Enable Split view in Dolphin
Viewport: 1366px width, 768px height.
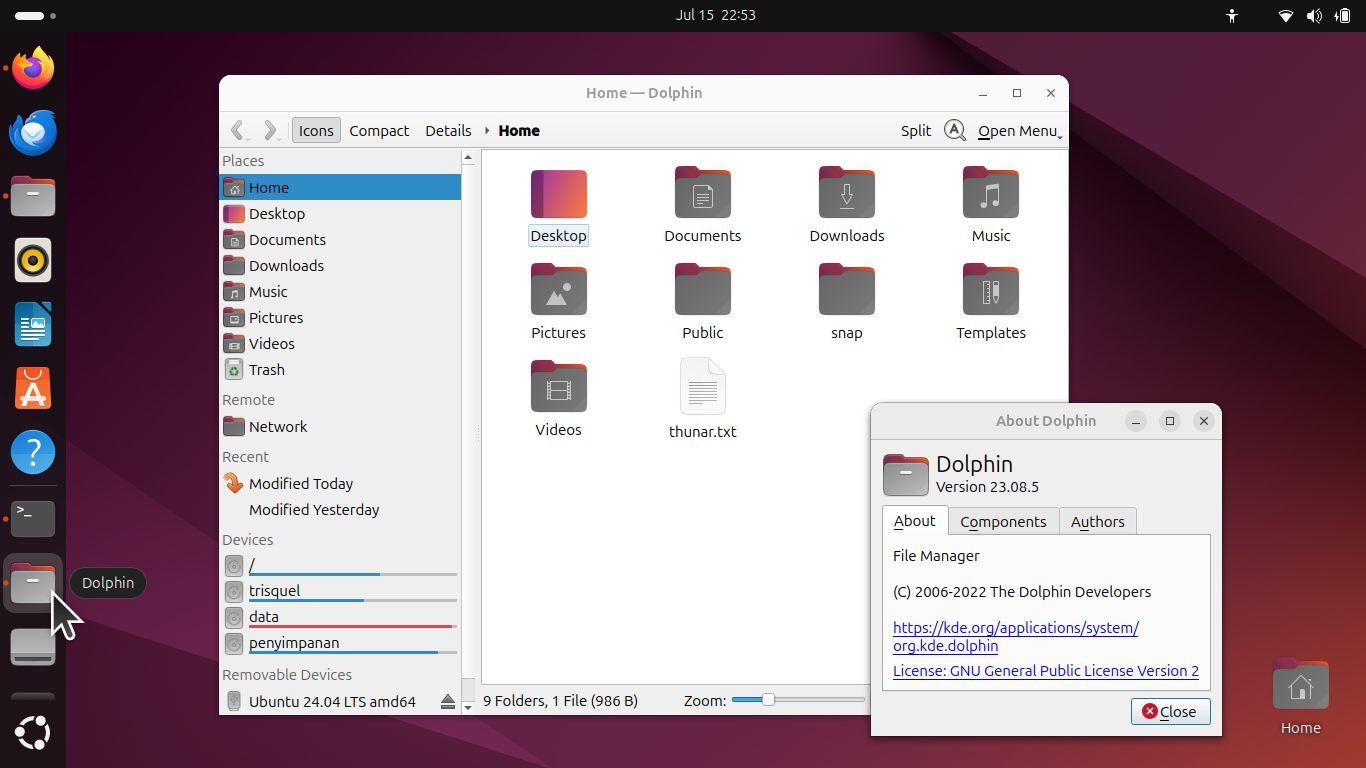(x=914, y=130)
